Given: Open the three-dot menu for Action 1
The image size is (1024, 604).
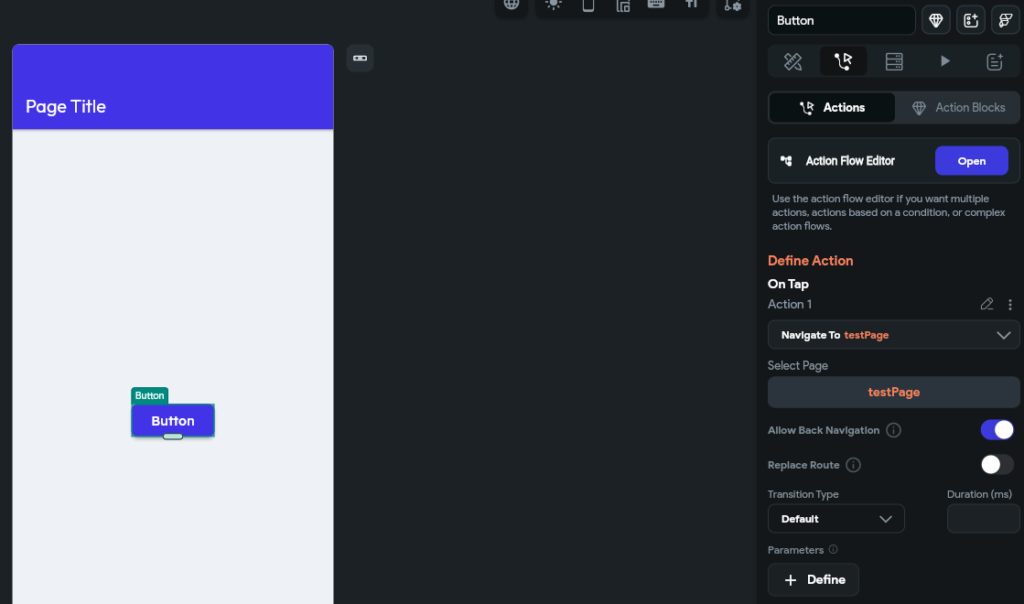Looking at the screenshot, I should tap(1010, 305).
